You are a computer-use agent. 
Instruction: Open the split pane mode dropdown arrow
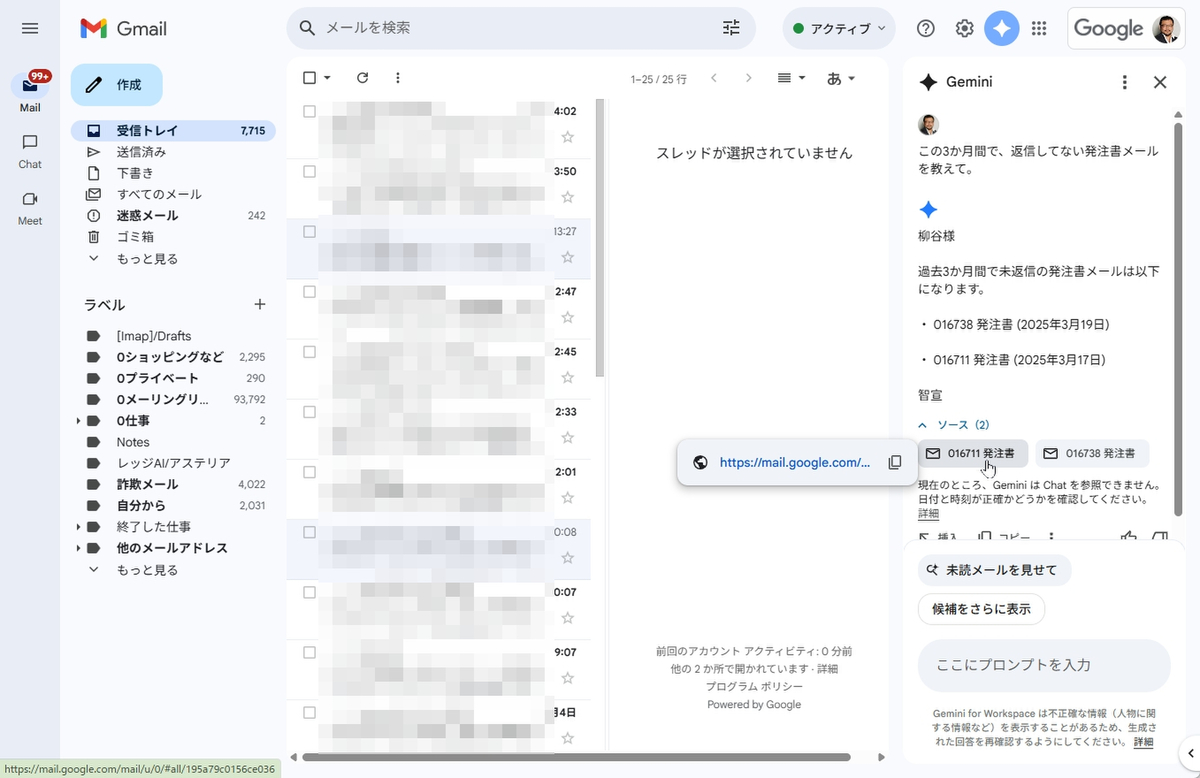click(x=802, y=78)
